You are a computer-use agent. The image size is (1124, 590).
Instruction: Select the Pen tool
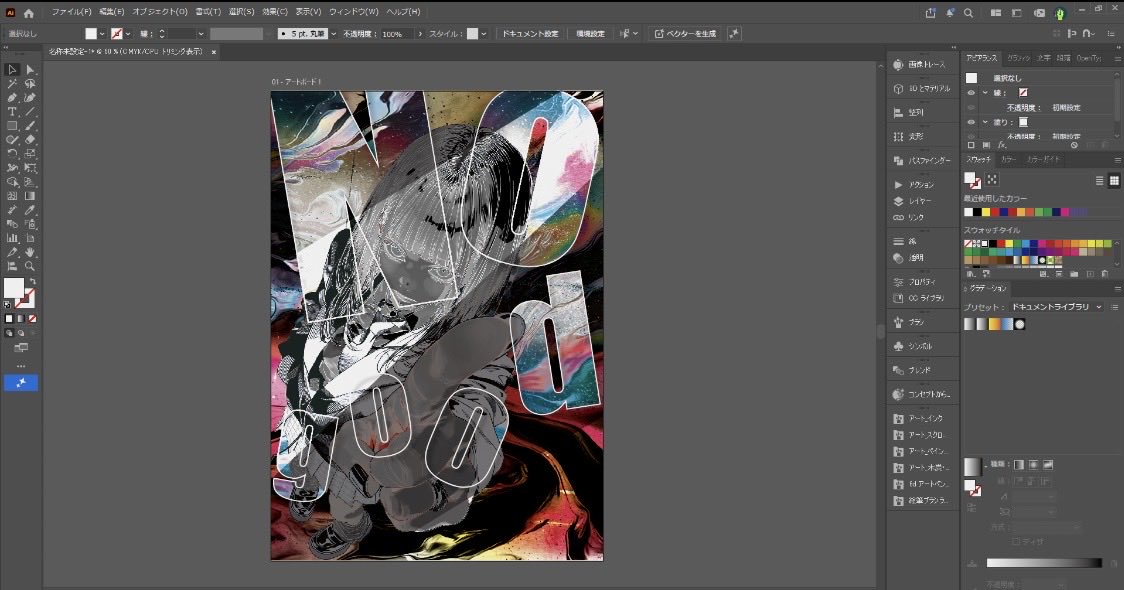point(11,97)
